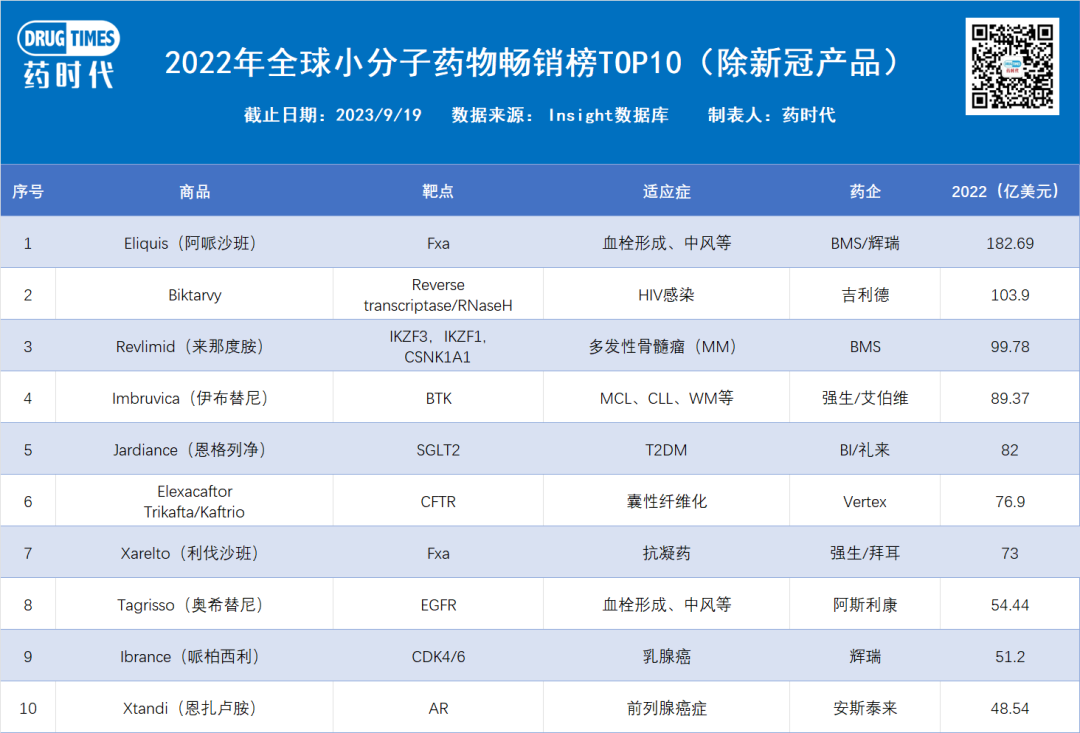1080x733 pixels.
Task: Click the 前列腺癌症 indication cell
Action: 666,708
